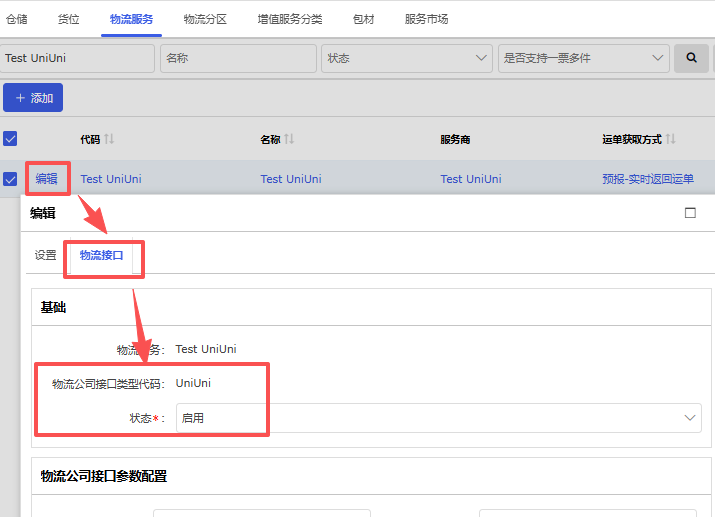Open the 服务市场 tab
715x517 pixels.
[x=426, y=19]
